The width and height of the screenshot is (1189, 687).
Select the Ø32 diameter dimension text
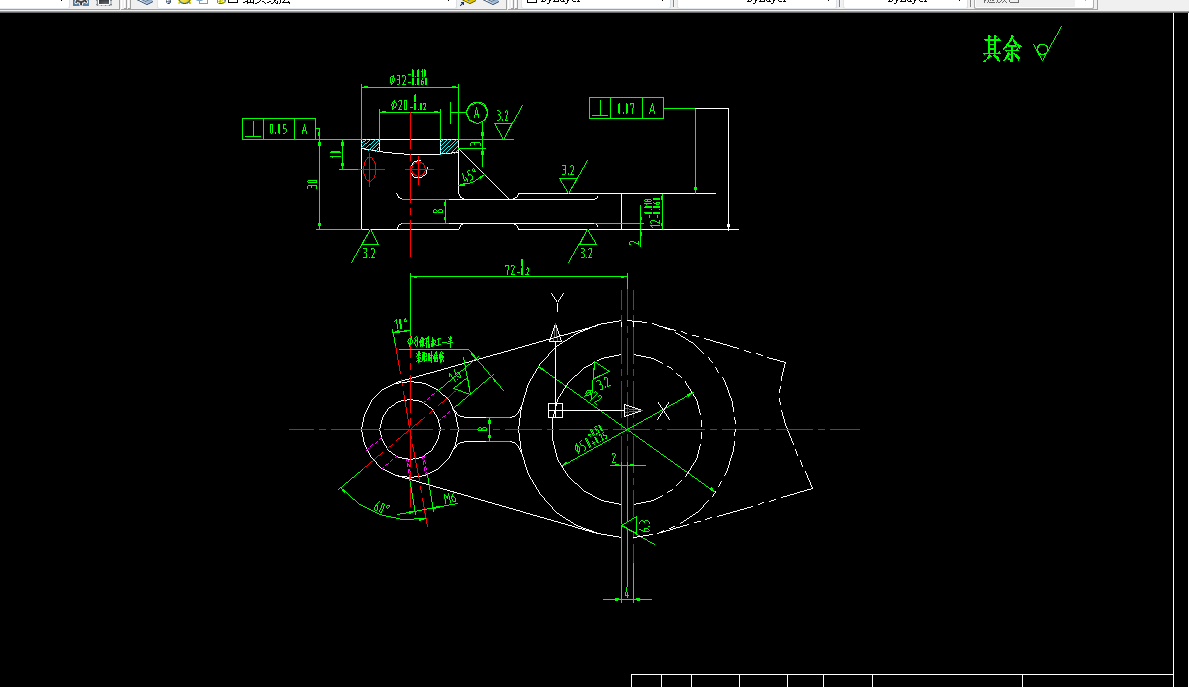[408, 78]
